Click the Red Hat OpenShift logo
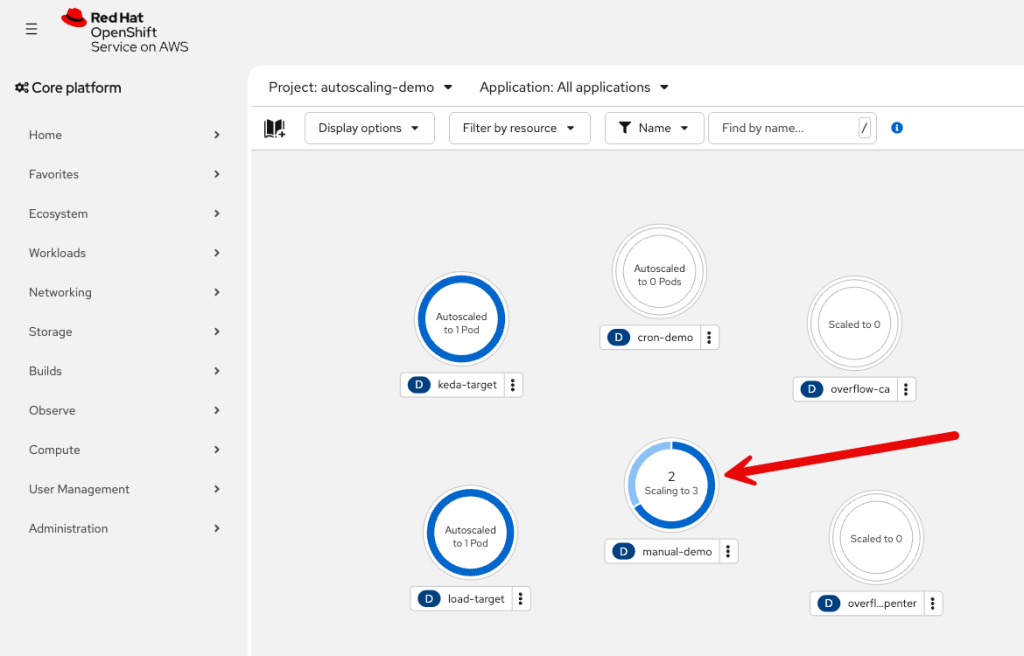The image size is (1024, 656). (124, 31)
